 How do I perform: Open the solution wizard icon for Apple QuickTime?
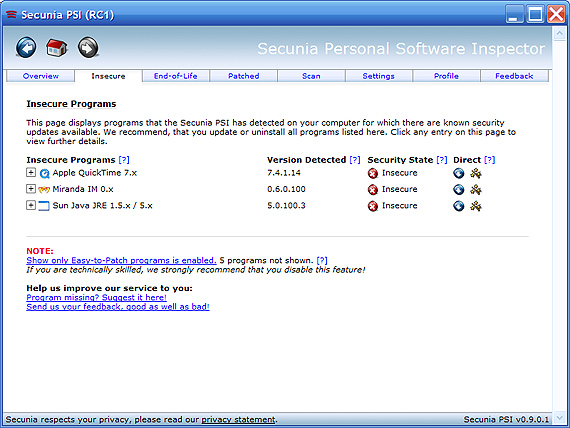point(475,173)
